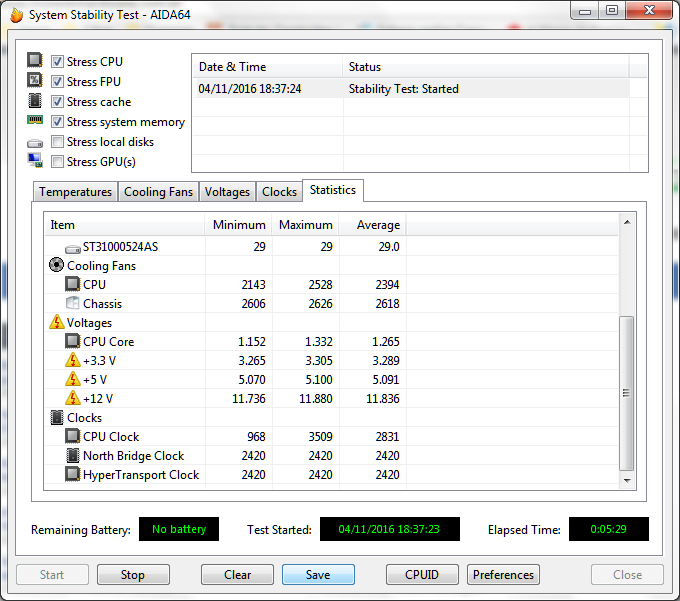680x601 pixels.
Task: Click the chip icon of North Bridge Clock row
Action: (72, 455)
